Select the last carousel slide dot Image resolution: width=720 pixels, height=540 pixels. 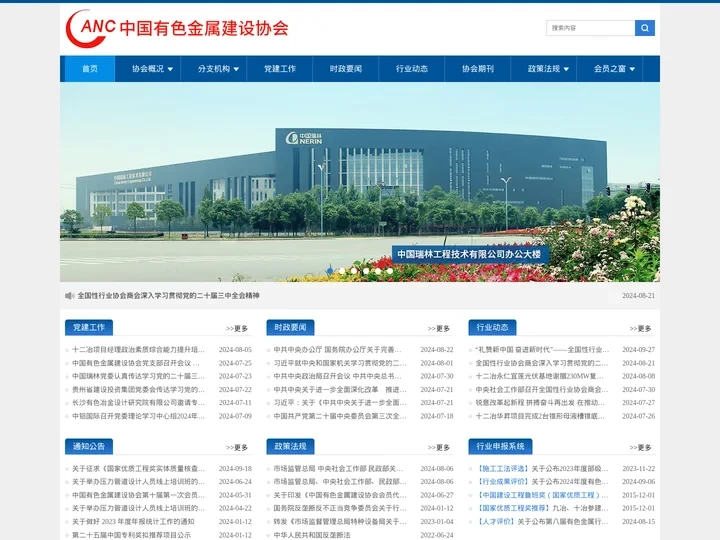(x=389, y=271)
